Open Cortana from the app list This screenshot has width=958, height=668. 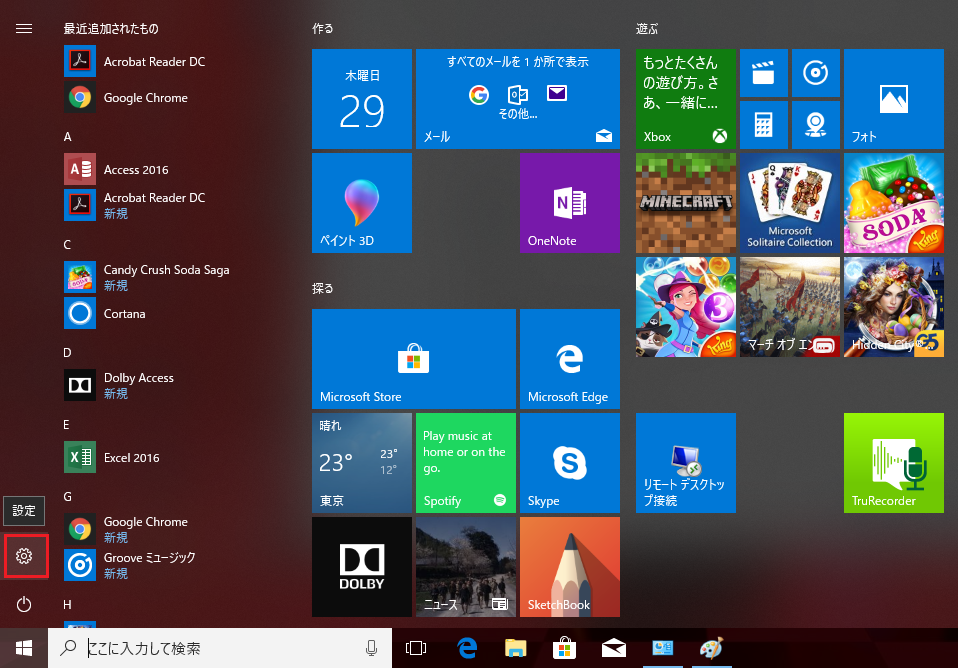106,314
